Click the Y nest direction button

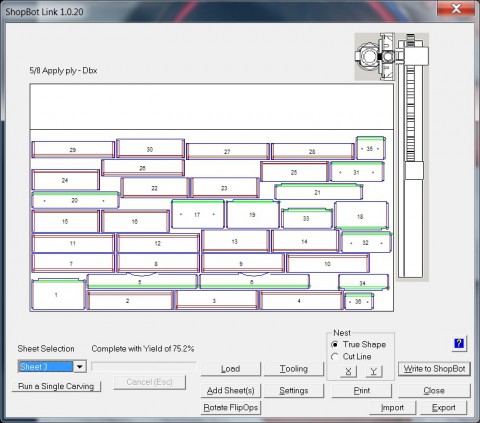pyautogui.click(x=374, y=371)
